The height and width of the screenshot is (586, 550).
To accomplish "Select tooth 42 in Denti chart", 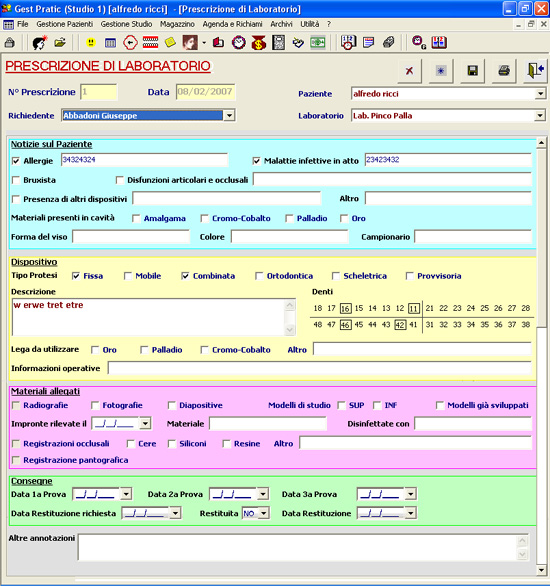I will coord(400,325).
